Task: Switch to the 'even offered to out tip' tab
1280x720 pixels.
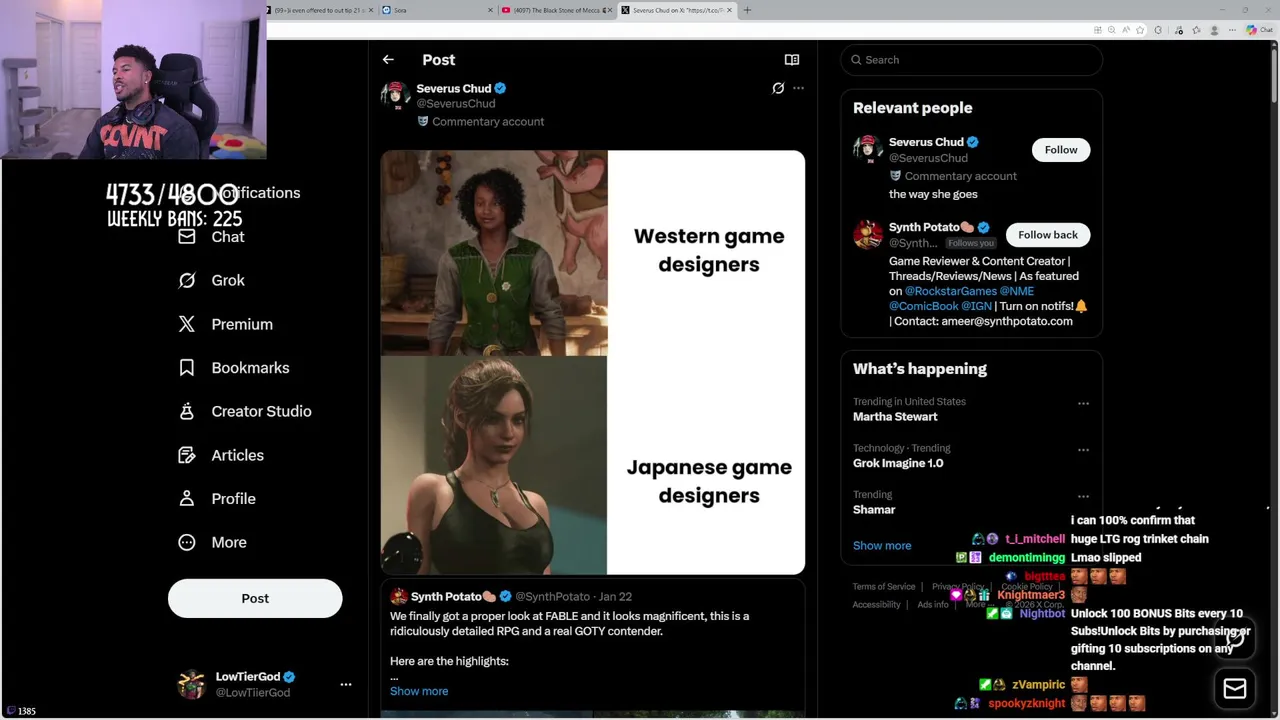Action: 320,10
